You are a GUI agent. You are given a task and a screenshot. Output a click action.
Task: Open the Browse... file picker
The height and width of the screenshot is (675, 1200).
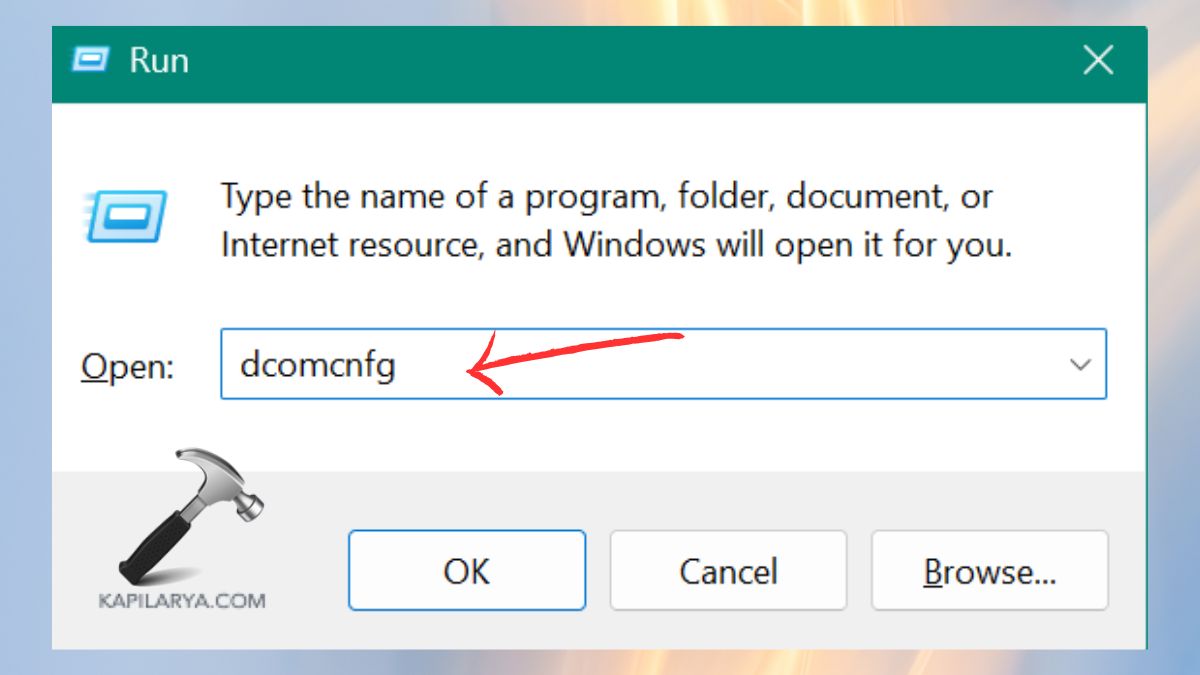pos(990,571)
